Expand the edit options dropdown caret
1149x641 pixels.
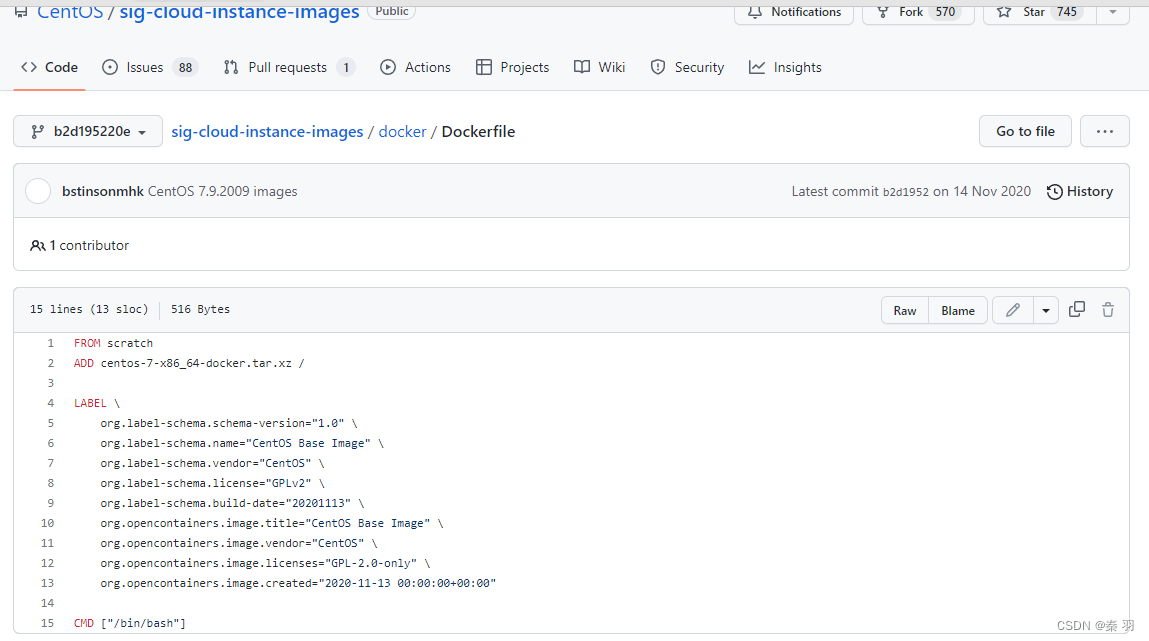pos(1046,311)
